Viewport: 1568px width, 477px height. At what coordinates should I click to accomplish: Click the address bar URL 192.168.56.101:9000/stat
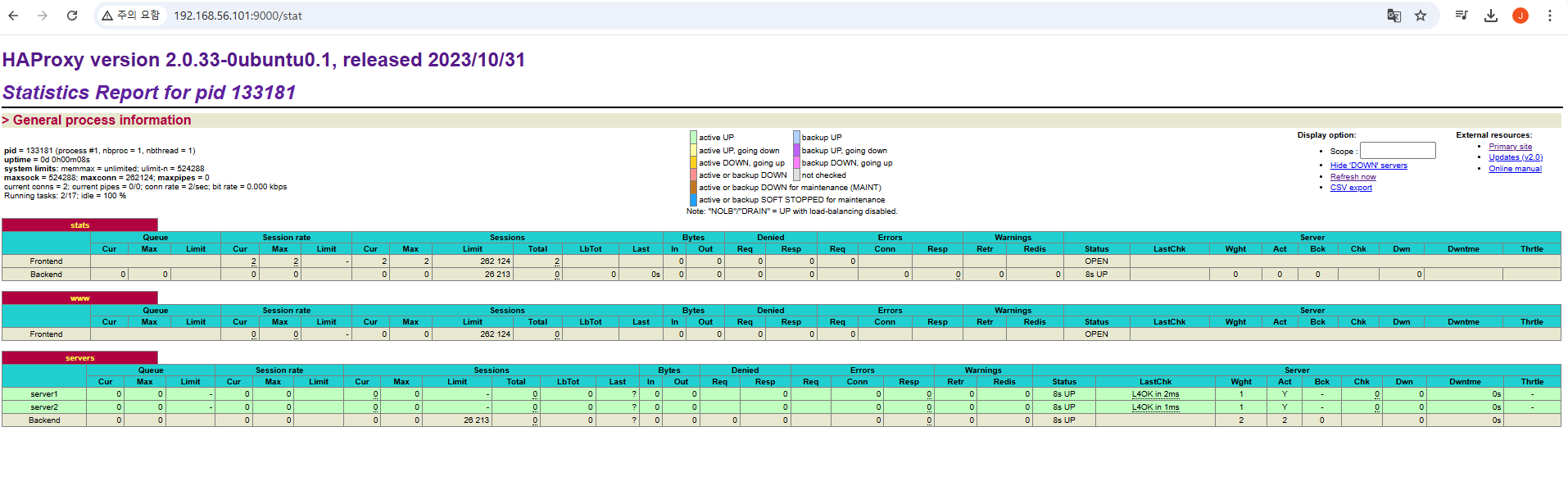[x=238, y=16]
